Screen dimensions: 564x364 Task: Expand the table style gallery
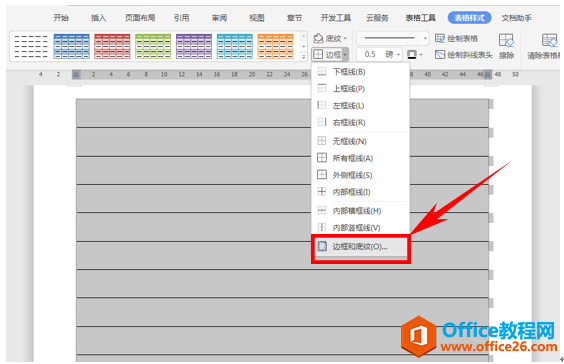[304, 56]
